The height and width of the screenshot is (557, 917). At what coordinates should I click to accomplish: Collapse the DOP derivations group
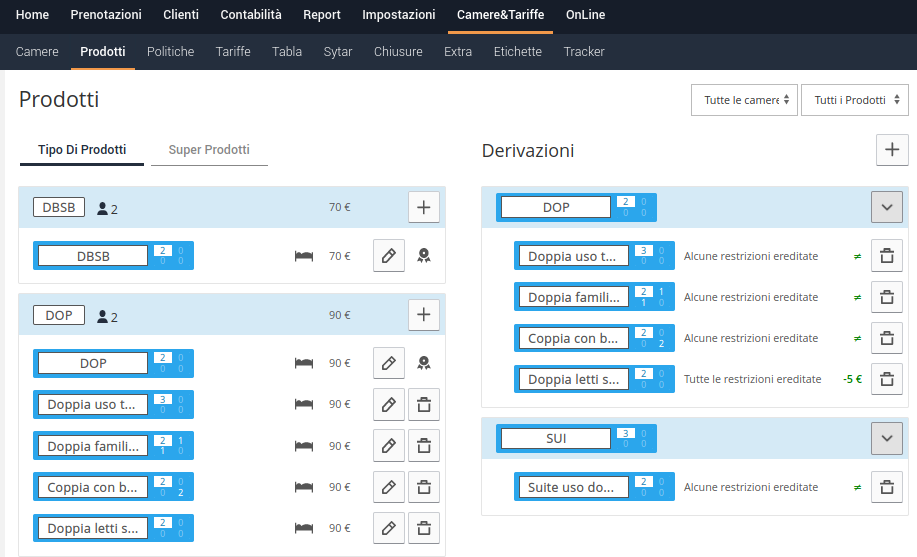[x=887, y=207]
